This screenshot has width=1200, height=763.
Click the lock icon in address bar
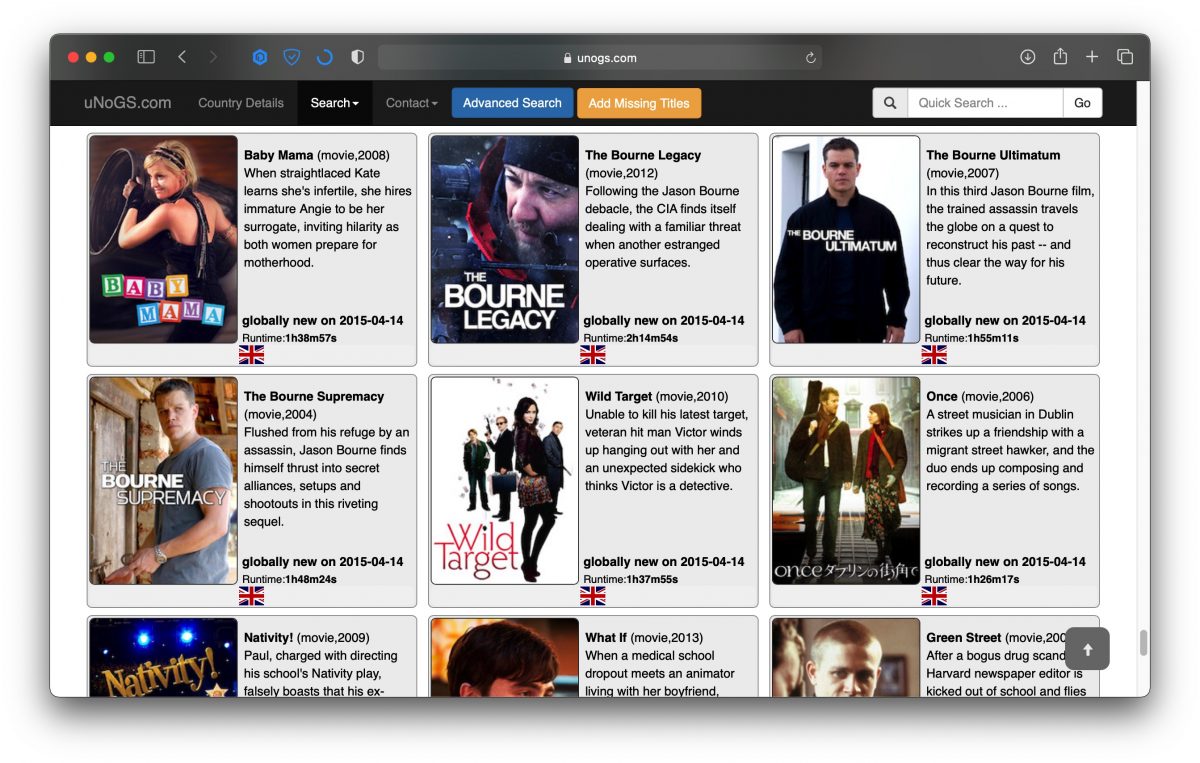coord(568,58)
